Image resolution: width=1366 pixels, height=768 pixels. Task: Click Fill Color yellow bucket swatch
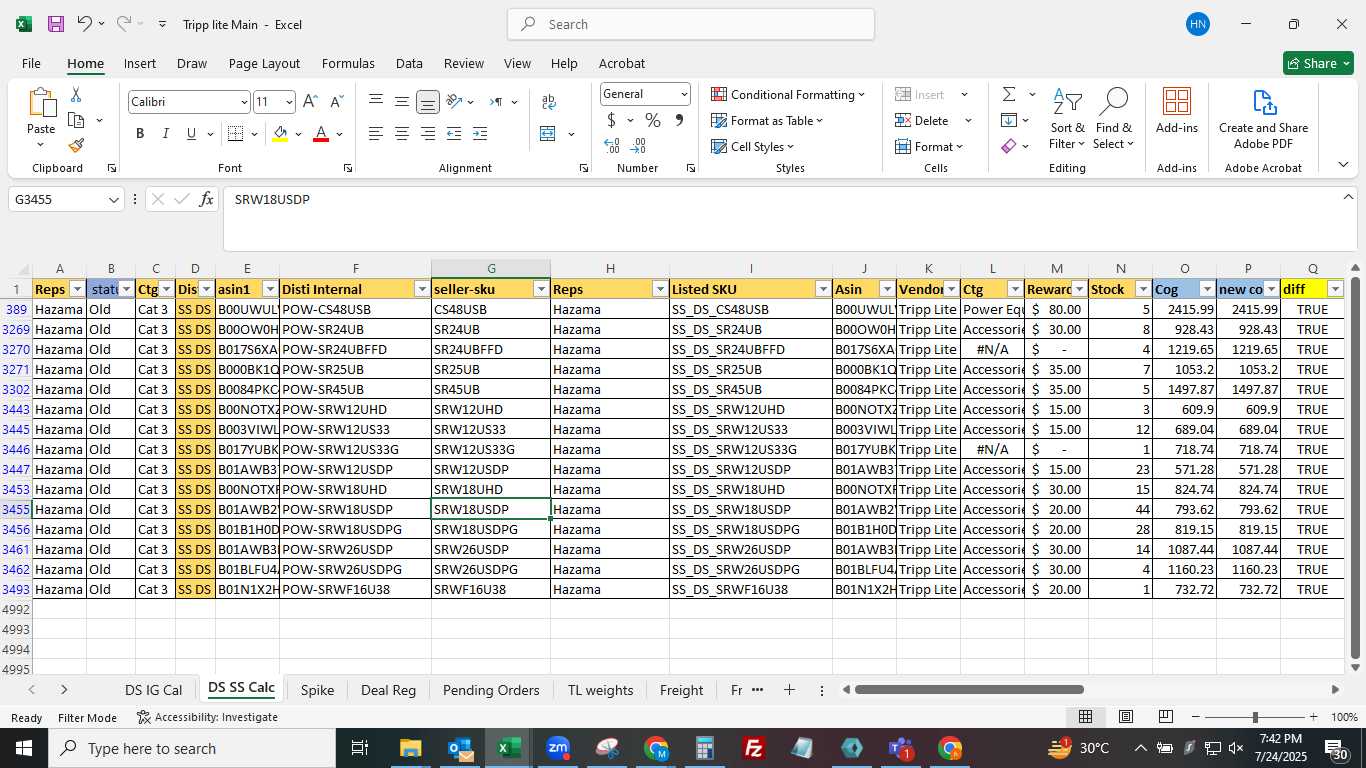tap(280, 134)
